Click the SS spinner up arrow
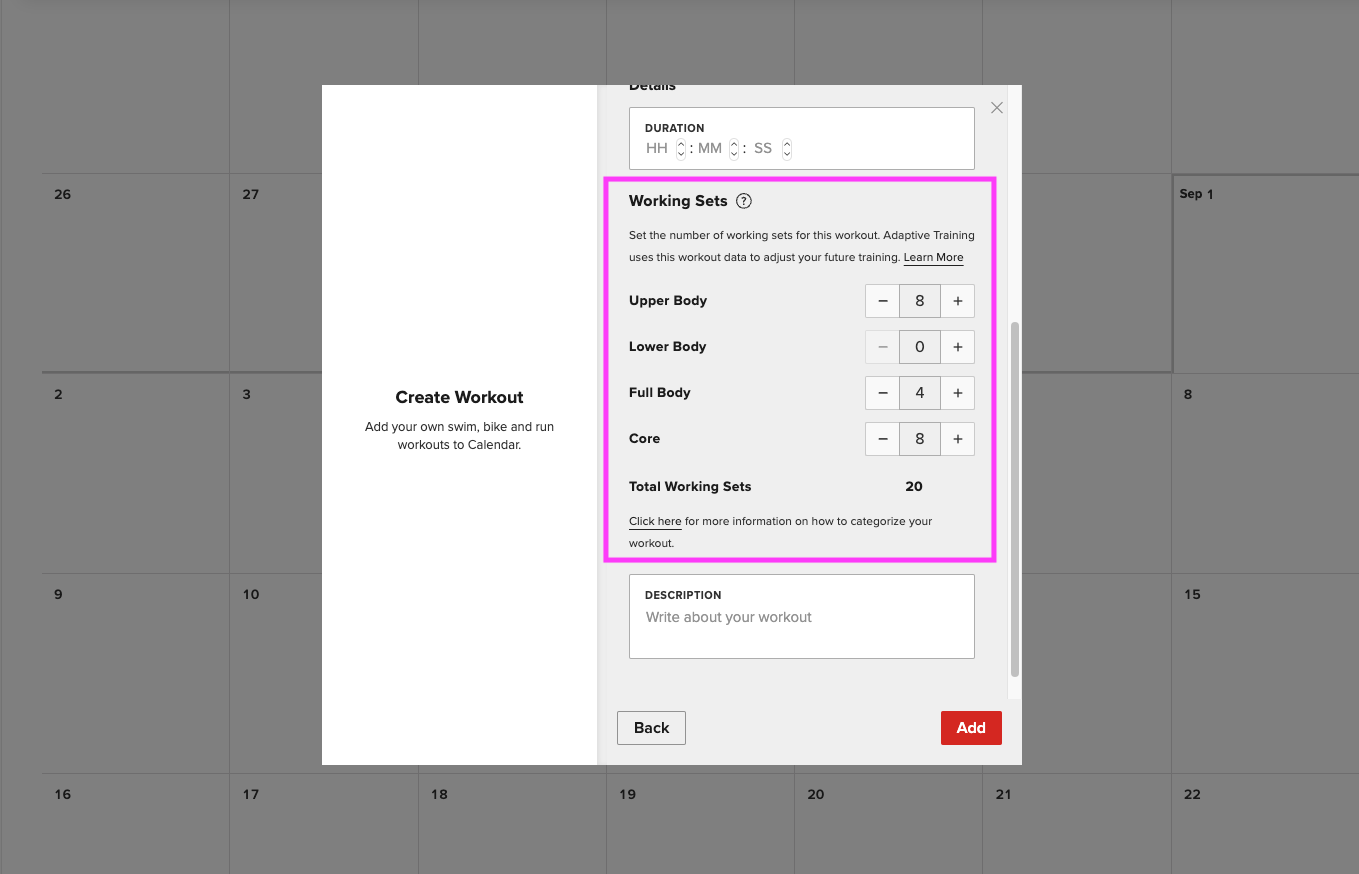The height and width of the screenshot is (874, 1359). [787, 143]
